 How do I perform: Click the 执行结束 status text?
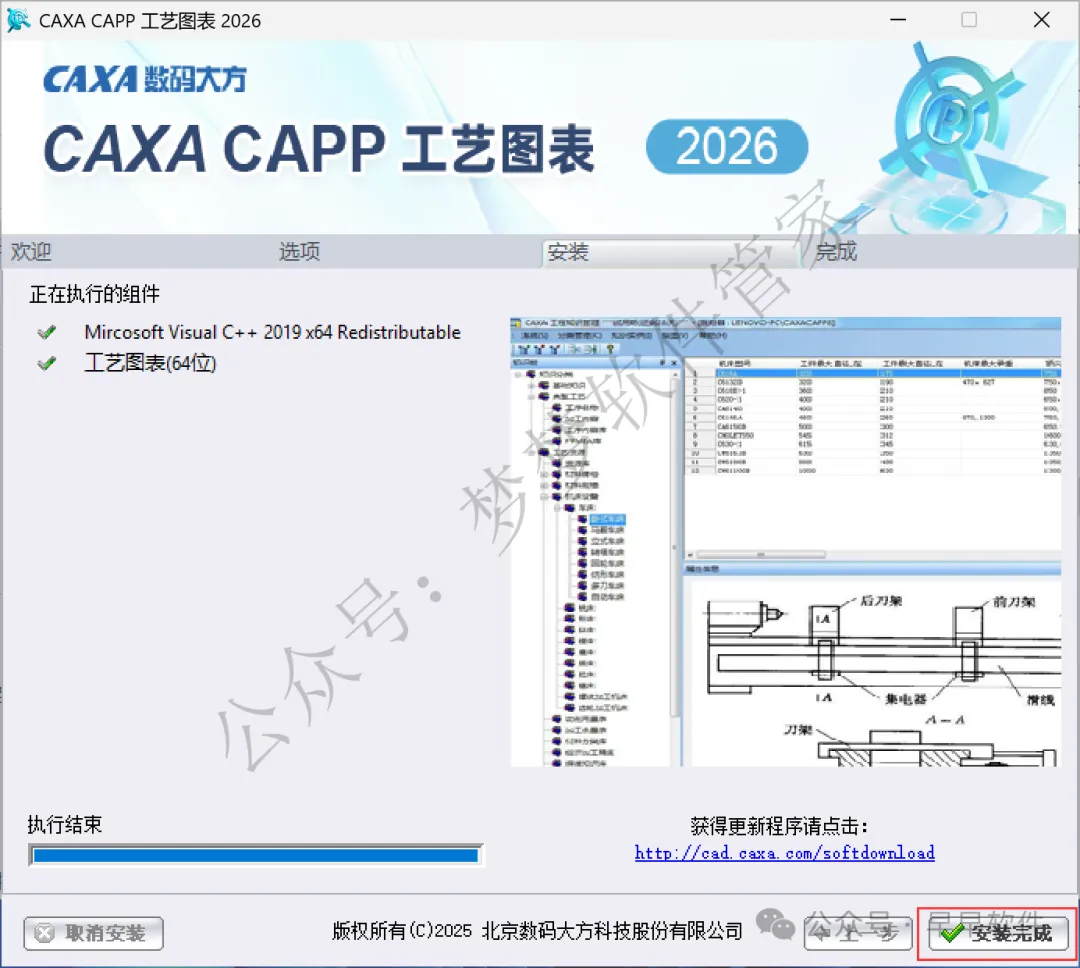click(65, 824)
